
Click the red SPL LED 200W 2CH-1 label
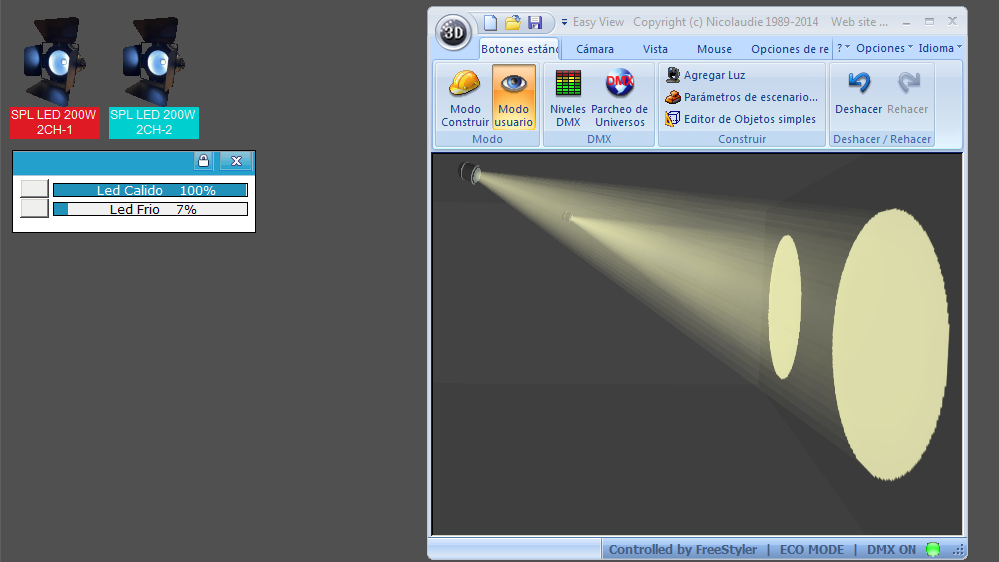55,122
